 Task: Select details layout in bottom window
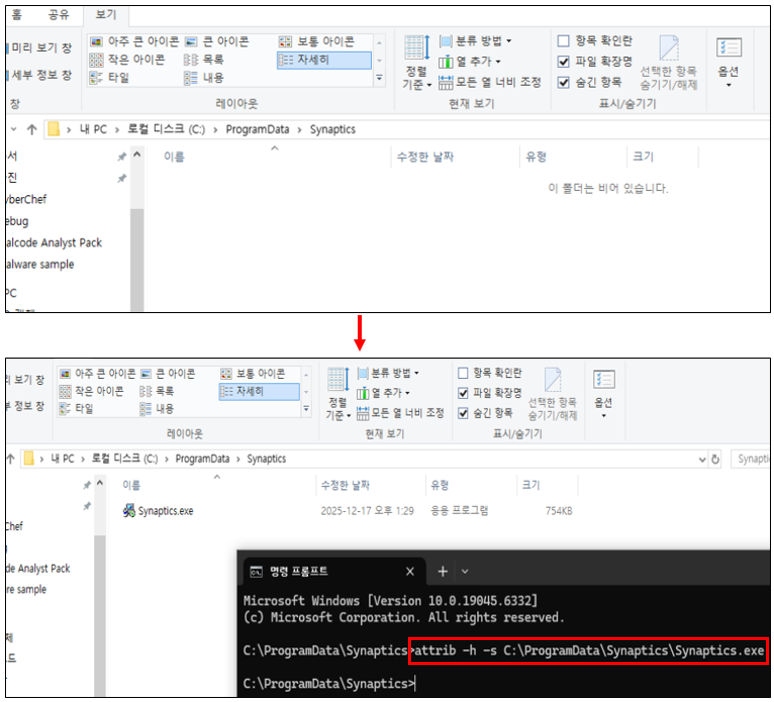tap(259, 391)
